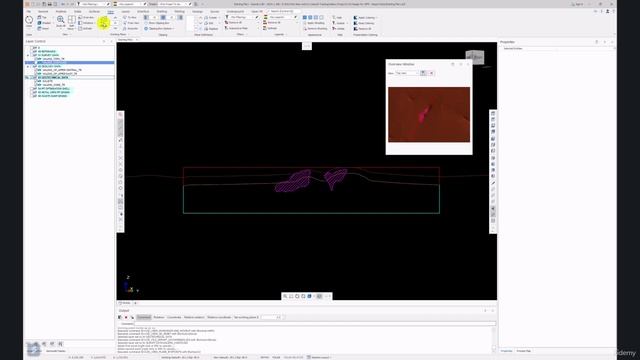640x360 pixels.
Task: Click Remove All in Presentation Coloring group
Action: (x=362, y=28)
